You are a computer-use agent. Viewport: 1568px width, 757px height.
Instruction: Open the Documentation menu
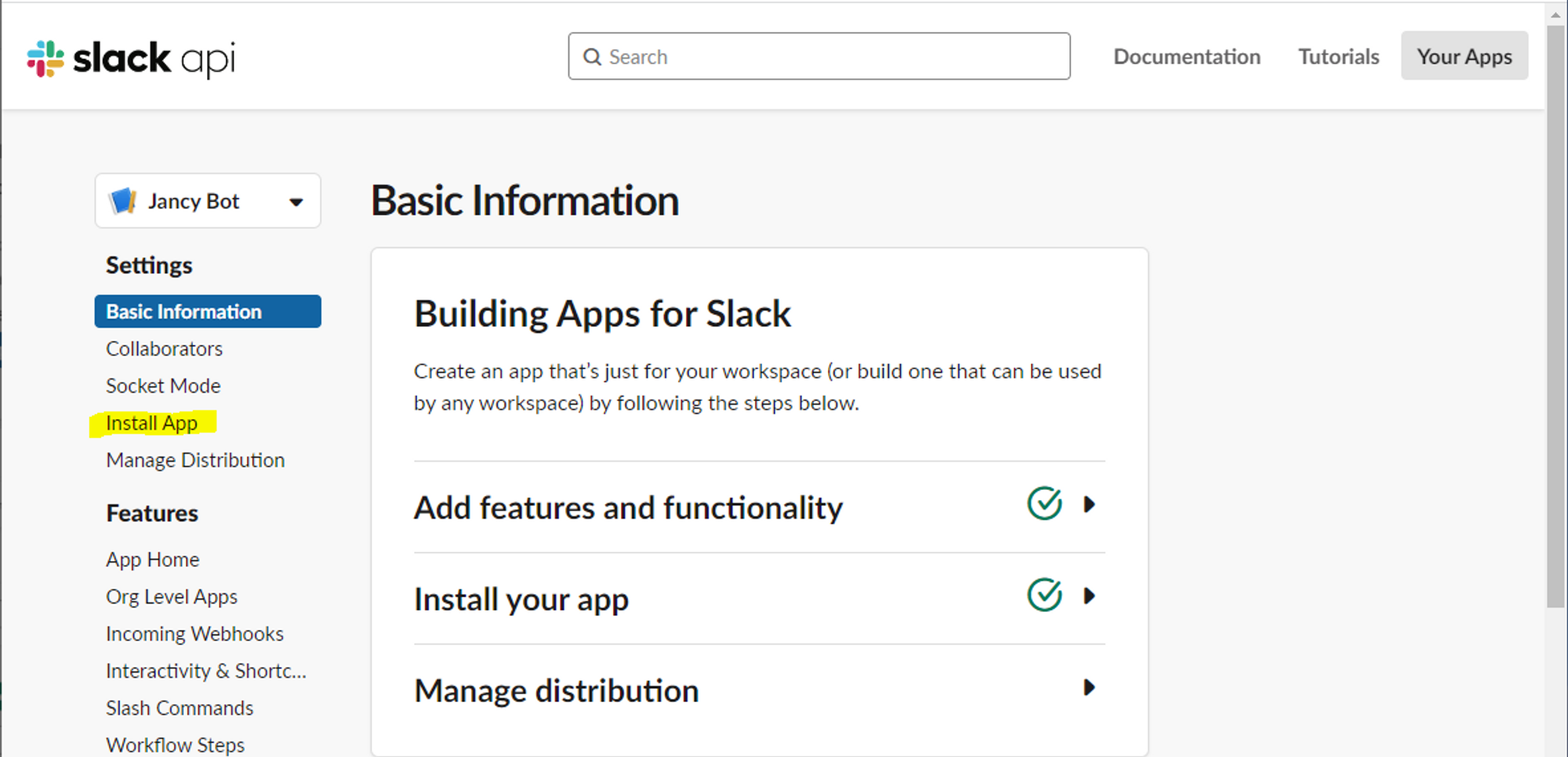(1187, 56)
